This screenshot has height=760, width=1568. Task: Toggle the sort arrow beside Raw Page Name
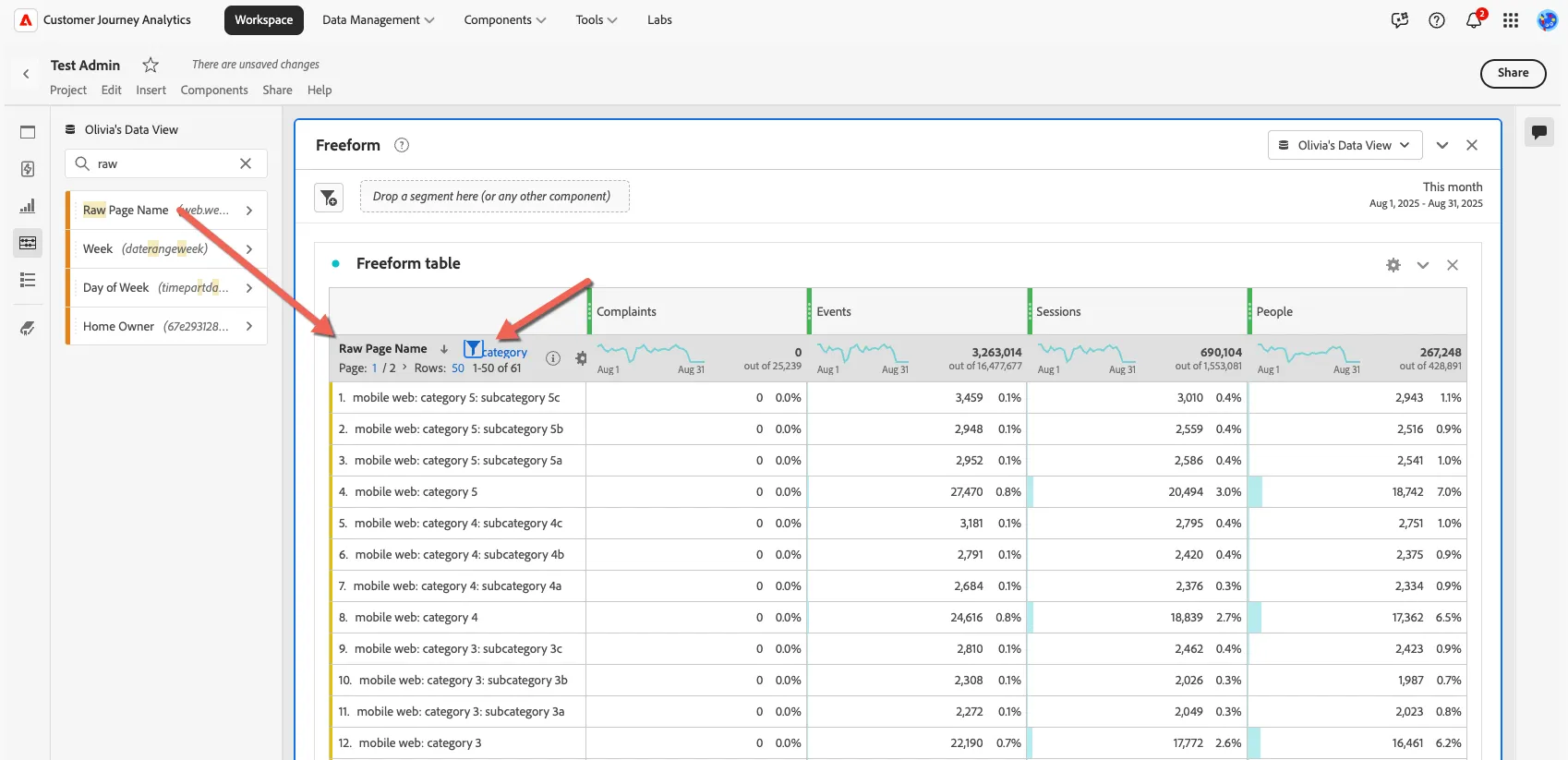pos(444,349)
